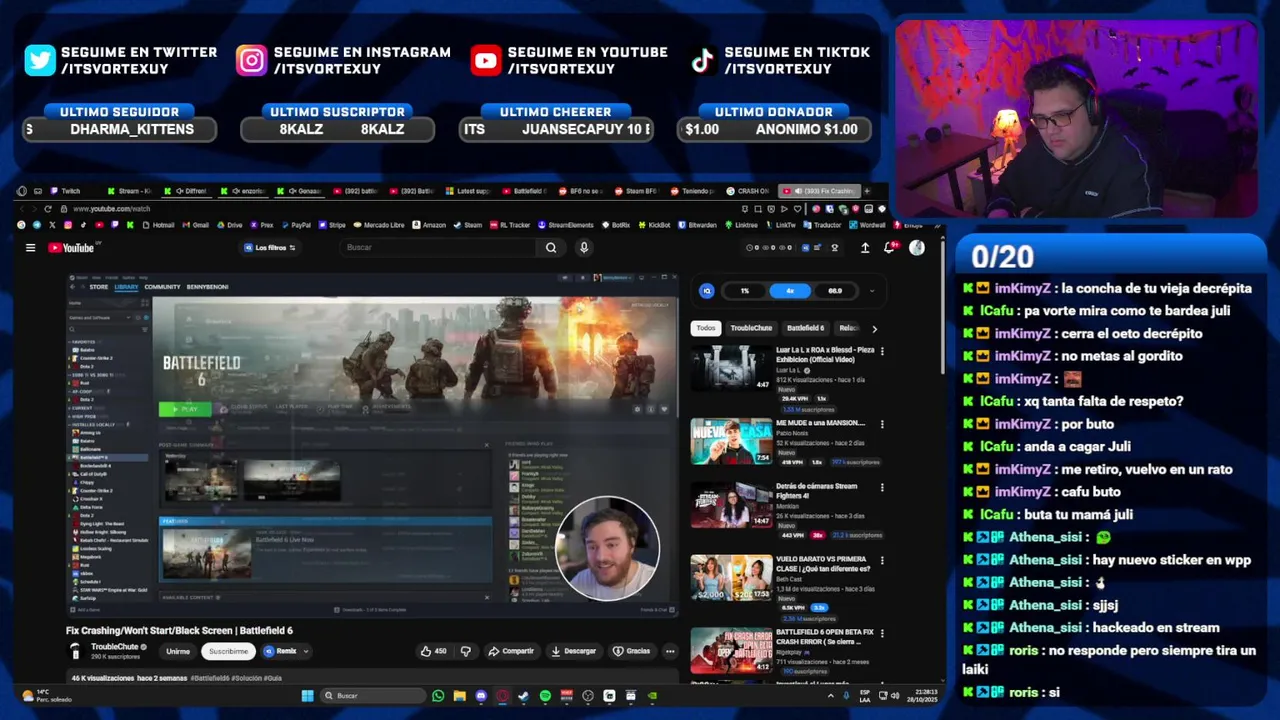This screenshot has height=720, width=1280.
Task: Open the StreamElements bookmark
Action: click(x=566, y=225)
